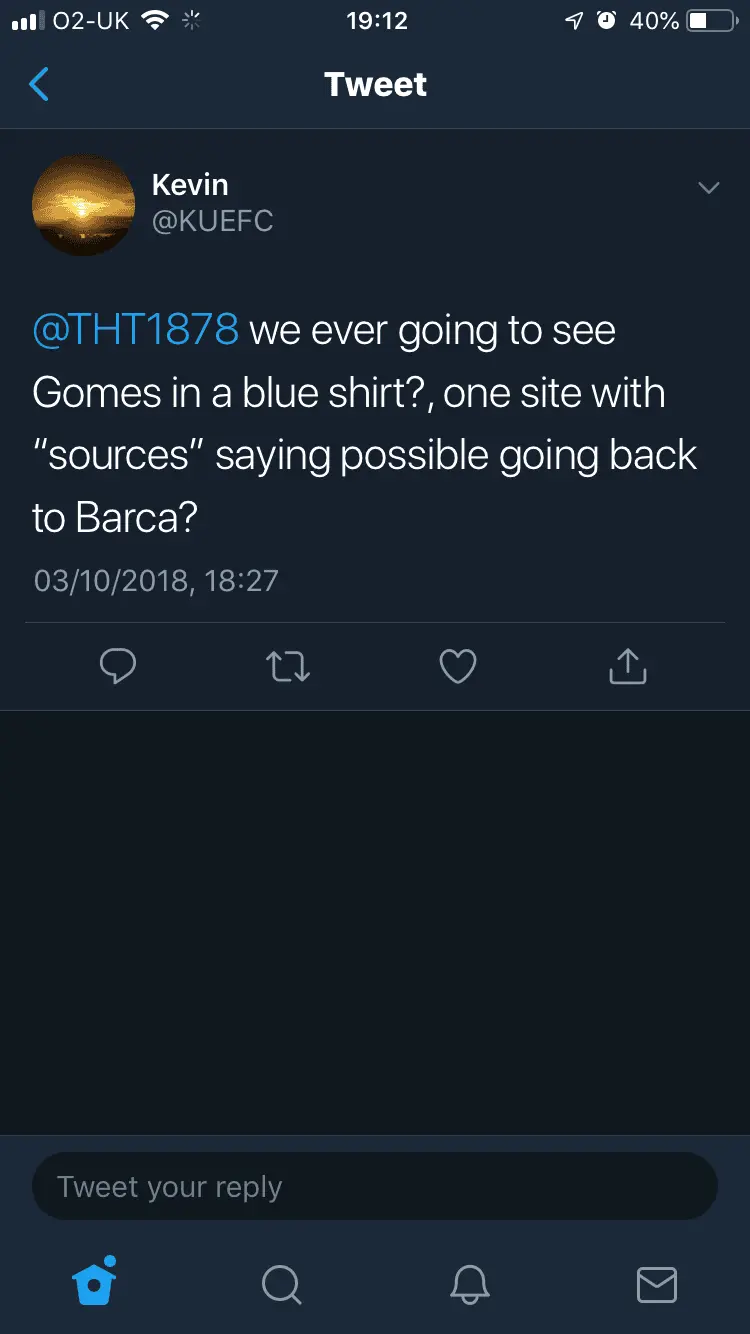
Task: Tap the Wi-Fi icon in status bar
Action: (155, 21)
